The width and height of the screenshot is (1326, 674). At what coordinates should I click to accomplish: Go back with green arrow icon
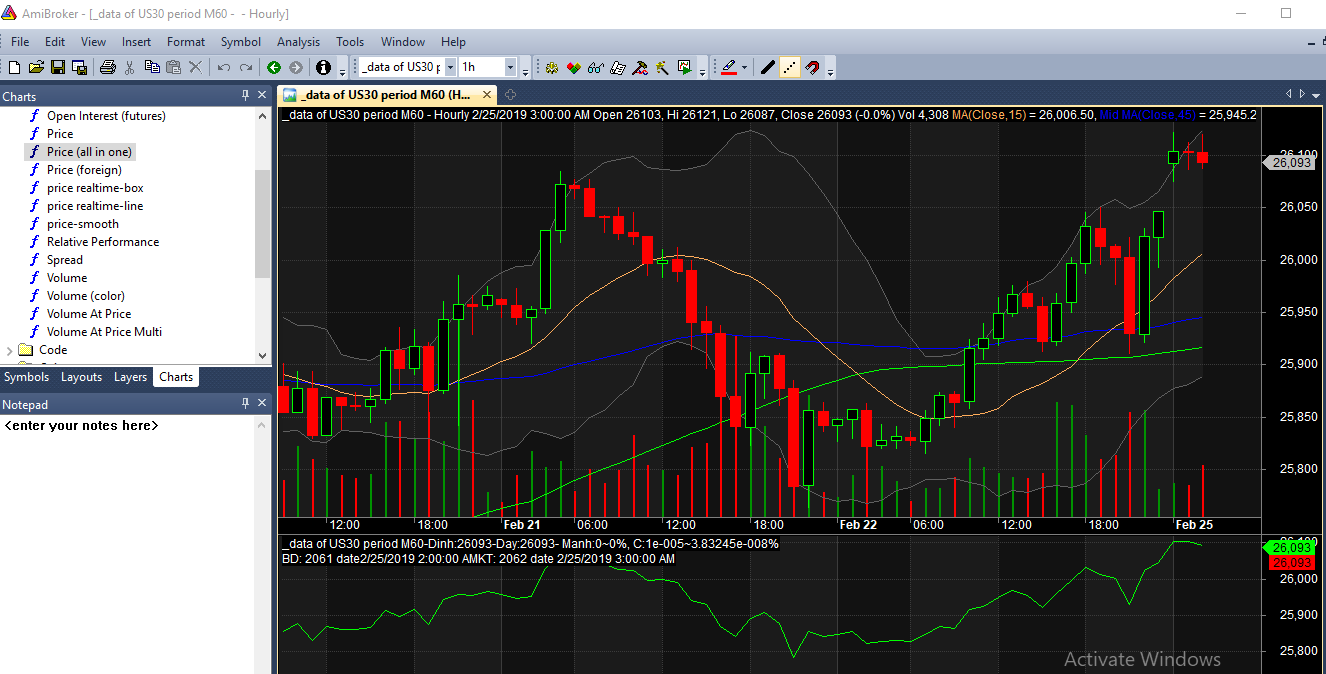[274, 67]
